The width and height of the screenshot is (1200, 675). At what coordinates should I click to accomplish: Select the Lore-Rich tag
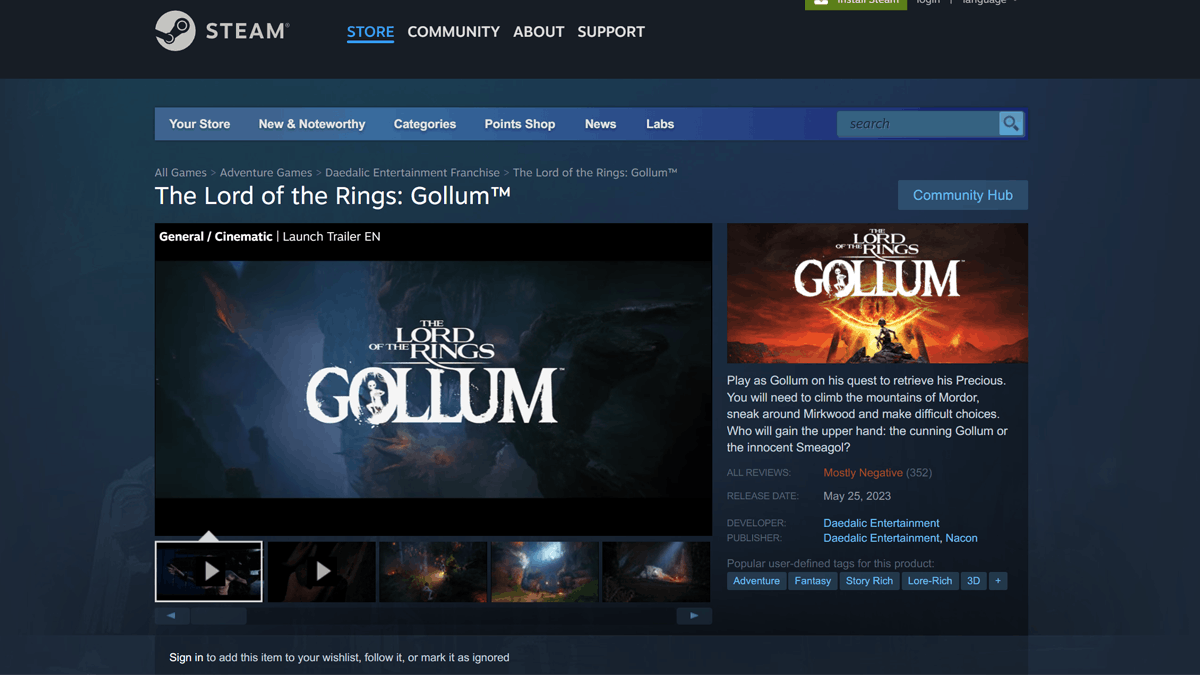pos(930,581)
